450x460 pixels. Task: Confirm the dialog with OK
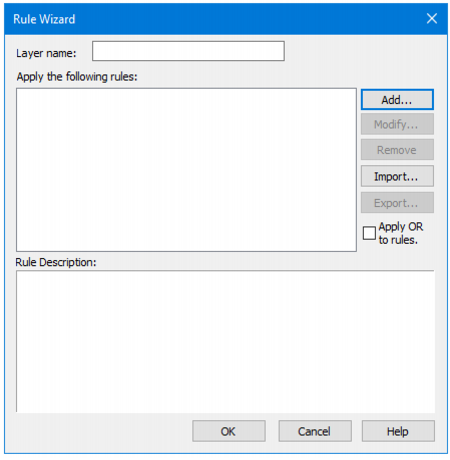click(229, 431)
